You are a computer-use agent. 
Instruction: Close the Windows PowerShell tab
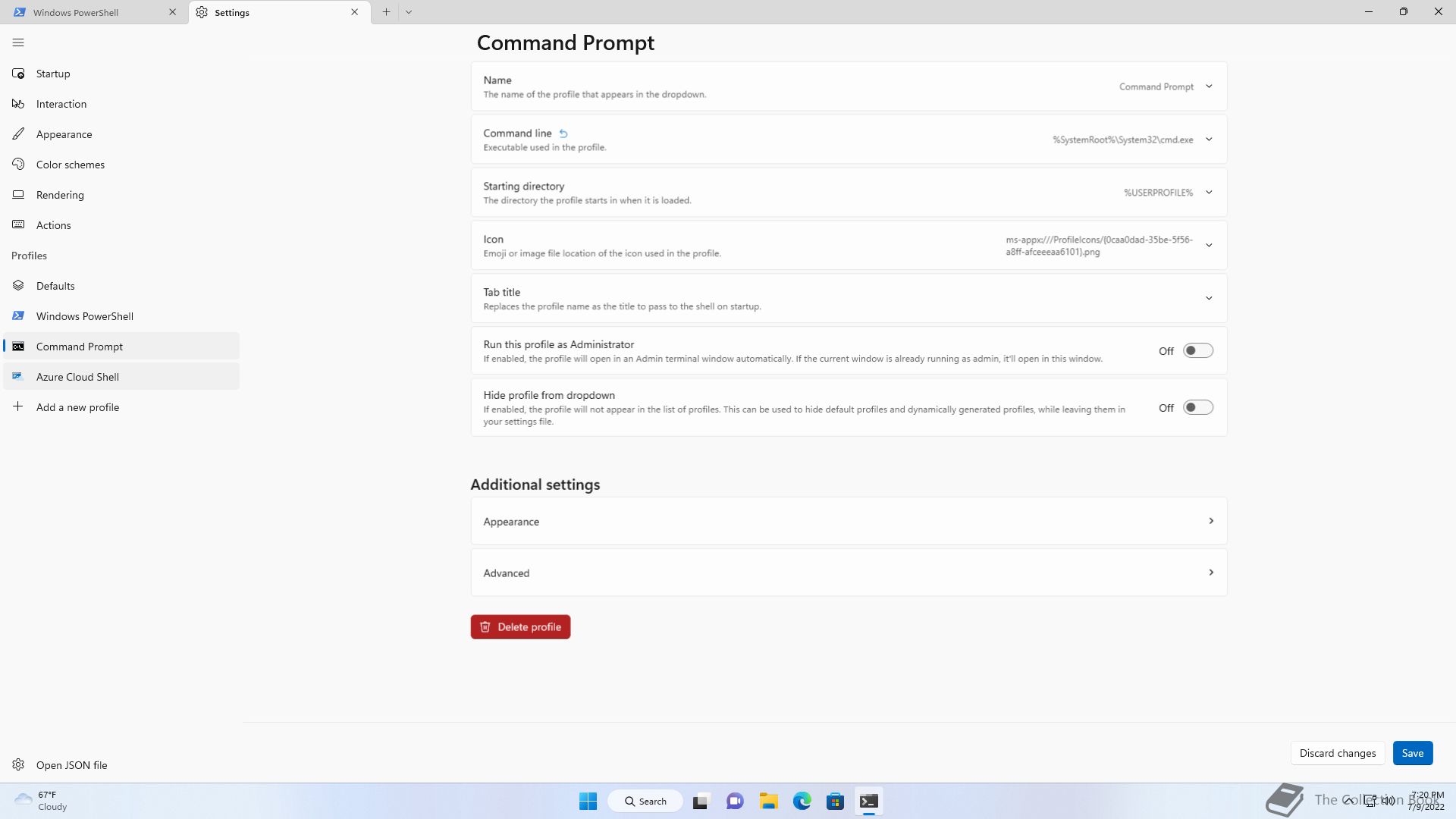(172, 12)
